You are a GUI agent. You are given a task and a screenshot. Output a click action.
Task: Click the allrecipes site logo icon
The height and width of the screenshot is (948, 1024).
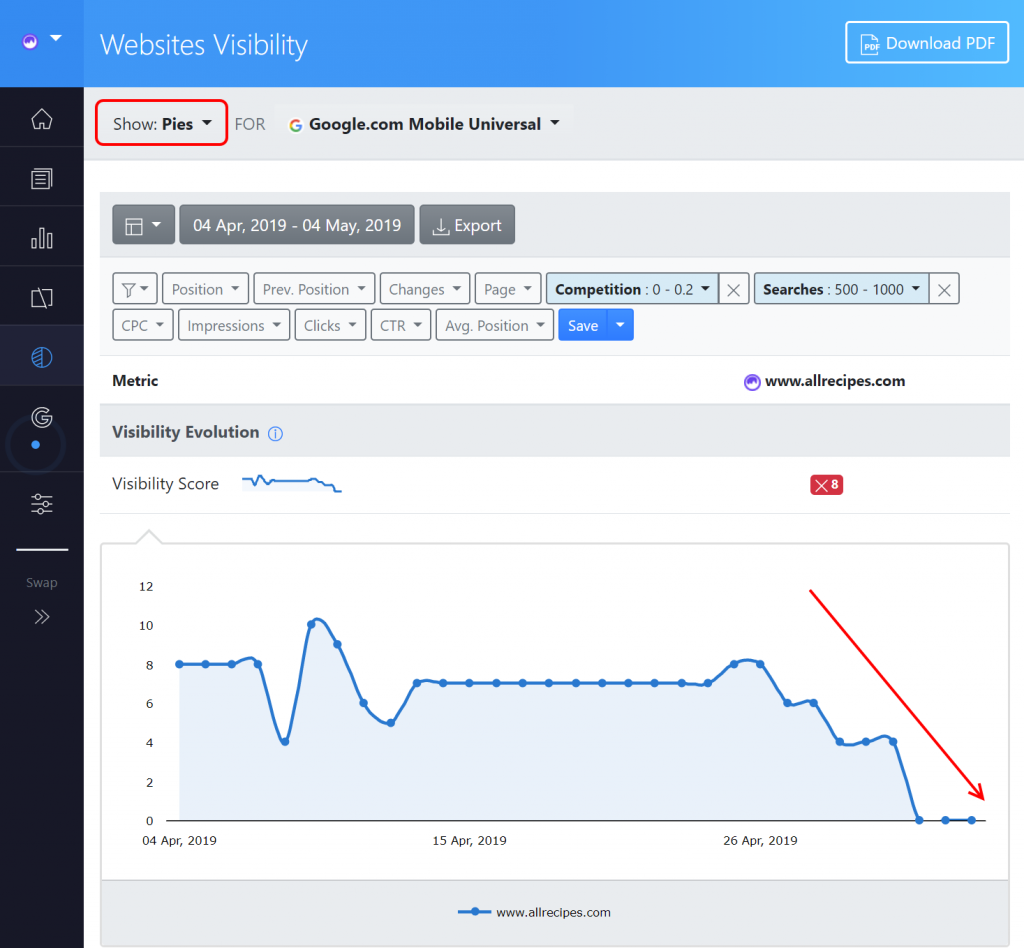(752, 382)
